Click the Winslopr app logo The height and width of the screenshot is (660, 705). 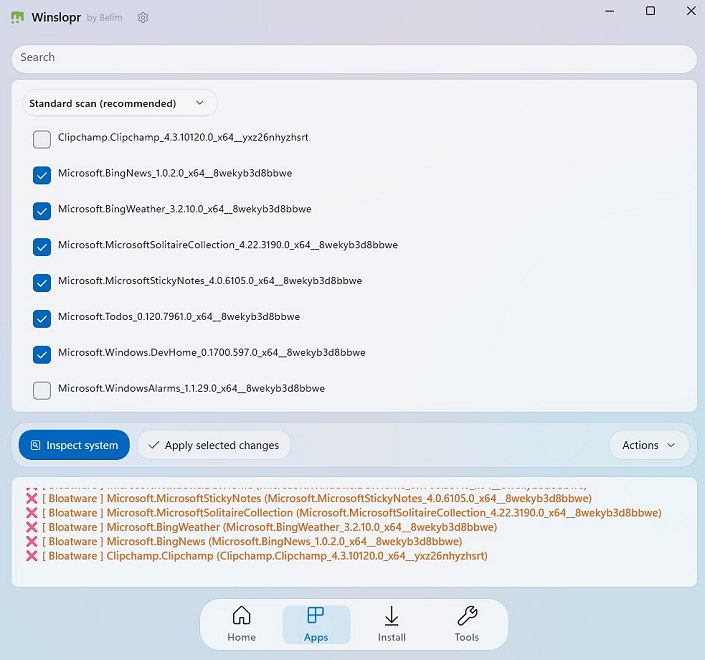coord(17,18)
